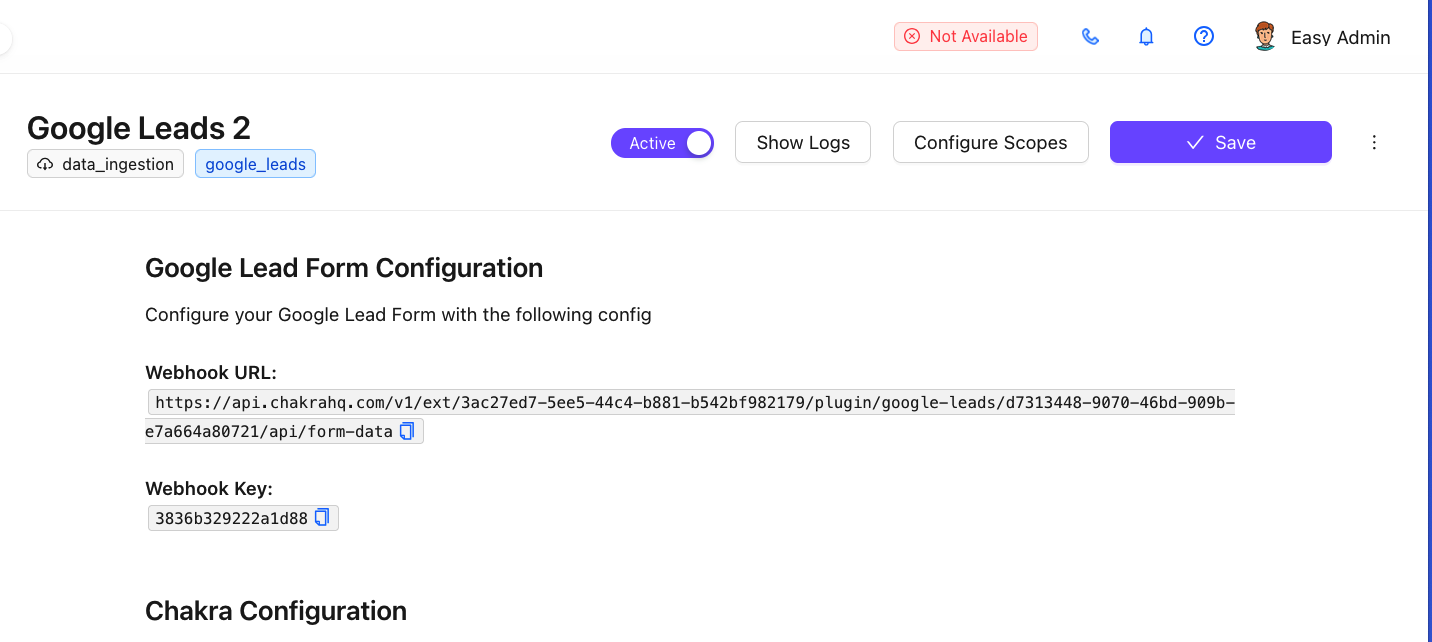This screenshot has height=642, width=1432.
Task: Copy the Webhook Key with its copy icon
Action: 322,517
